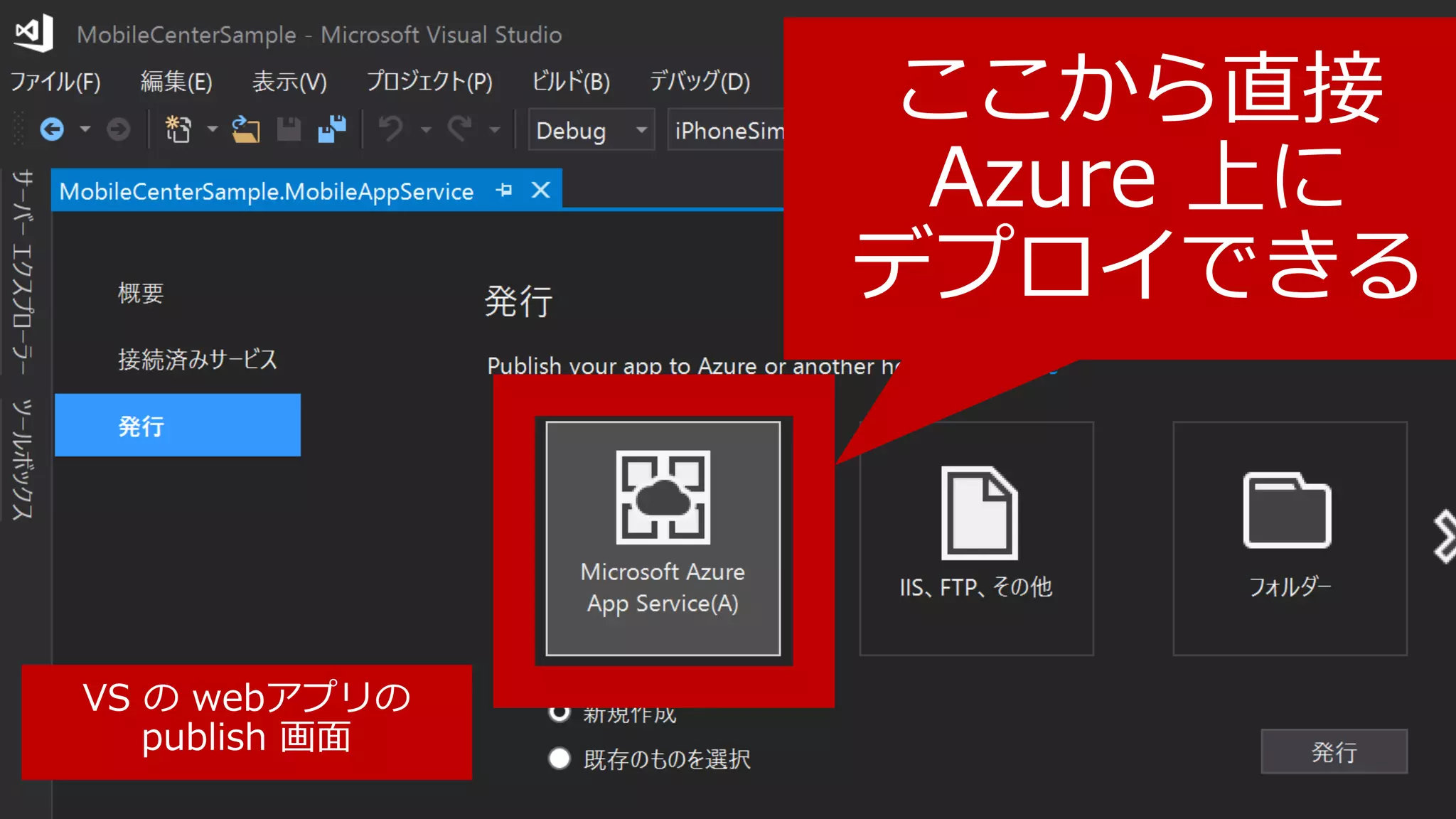Click the New Project toolbar icon
Image resolution: width=1456 pixels, height=819 pixels.
click(x=178, y=129)
